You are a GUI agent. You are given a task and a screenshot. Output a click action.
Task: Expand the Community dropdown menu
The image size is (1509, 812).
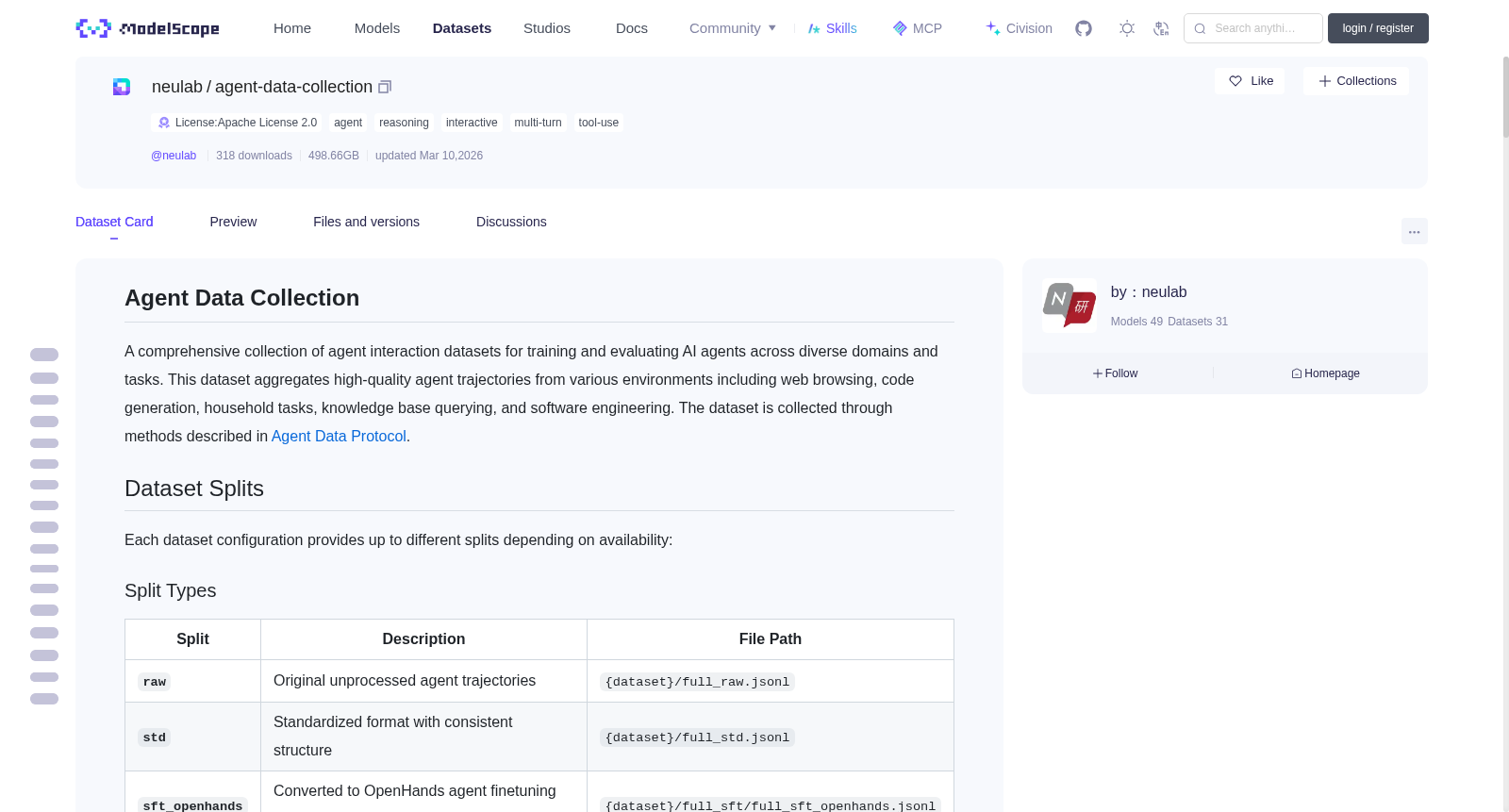tap(733, 28)
